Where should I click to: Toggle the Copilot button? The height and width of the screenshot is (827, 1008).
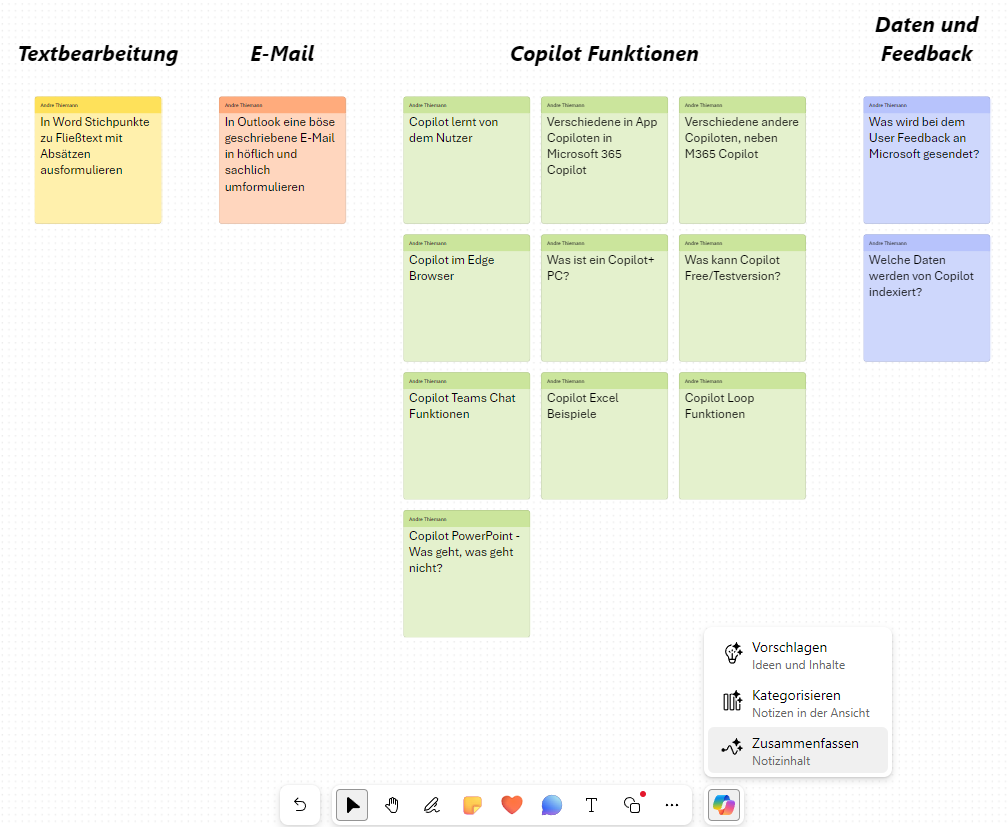click(724, 804)
